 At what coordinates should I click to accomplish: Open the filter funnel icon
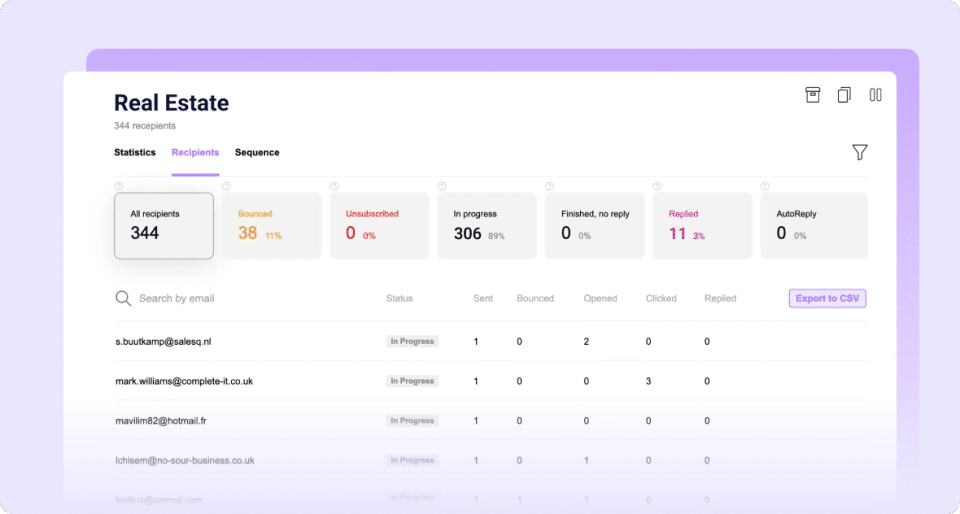[x=860, y=152]
